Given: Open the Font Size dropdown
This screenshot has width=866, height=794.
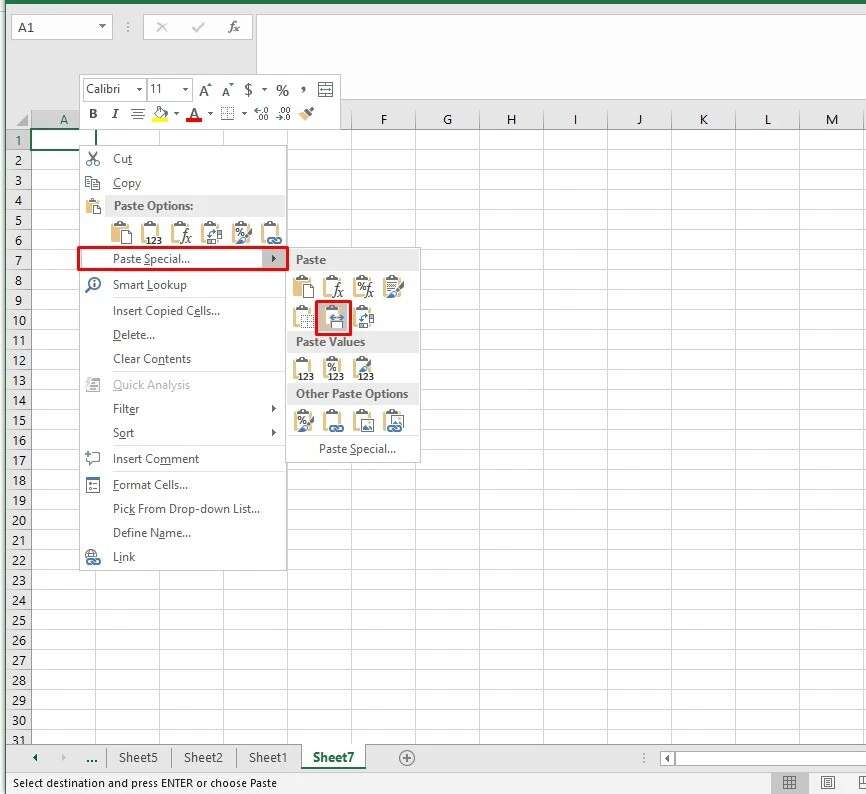Looking at the screenshot, I should tap(184, 89).
